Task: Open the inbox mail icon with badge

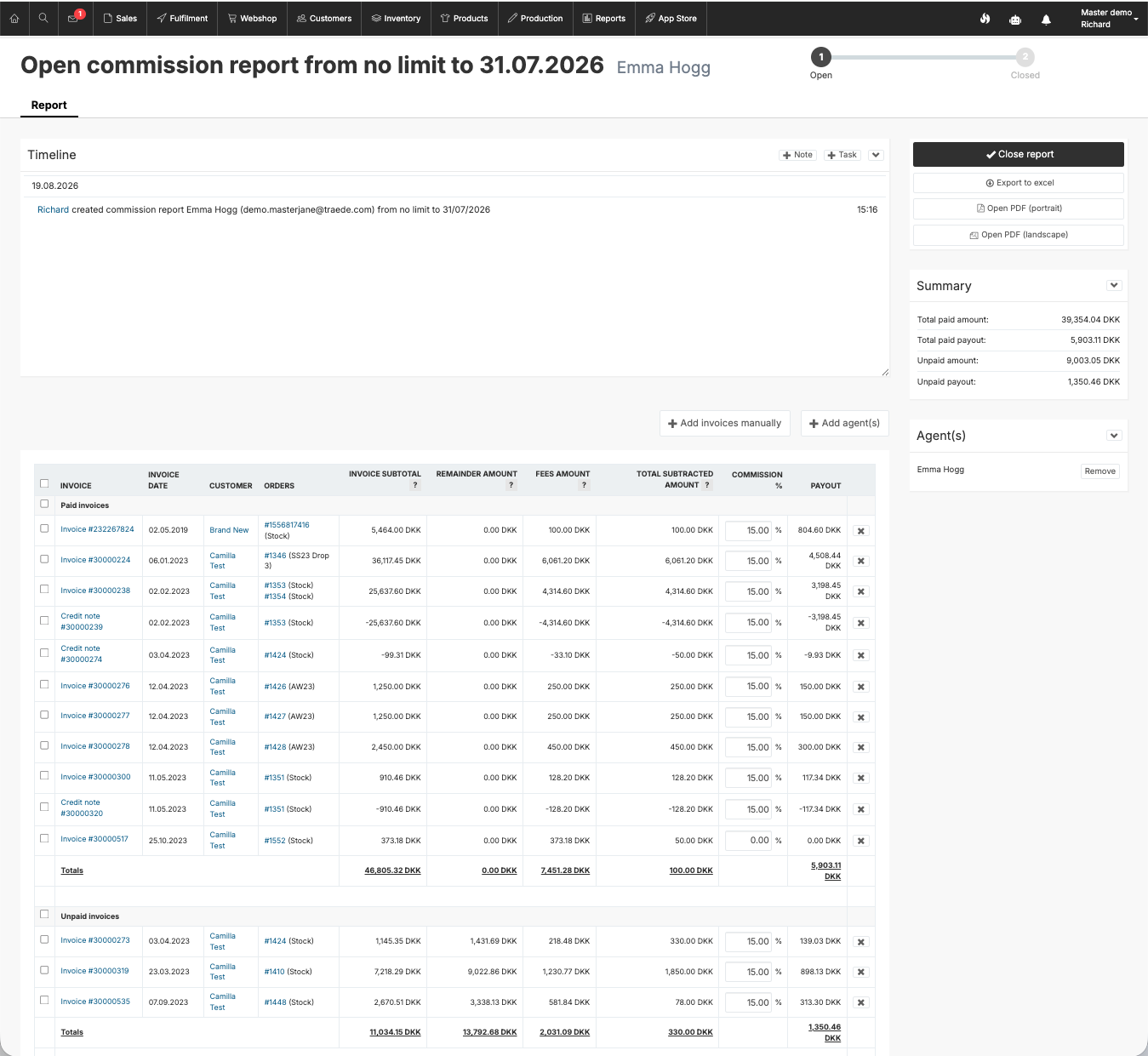Action: pos(74,17)
